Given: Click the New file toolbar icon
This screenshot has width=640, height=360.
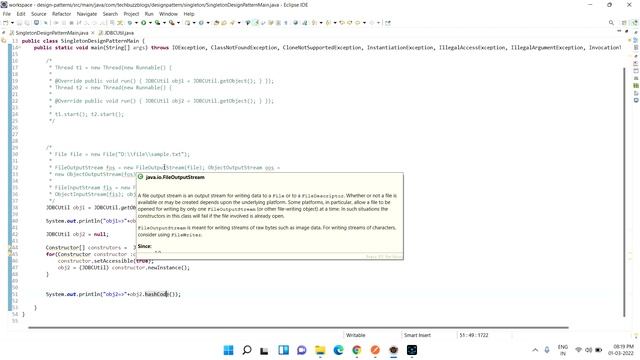Looking at the screenshot, I should pyautogui.click(x=6, y=23).
